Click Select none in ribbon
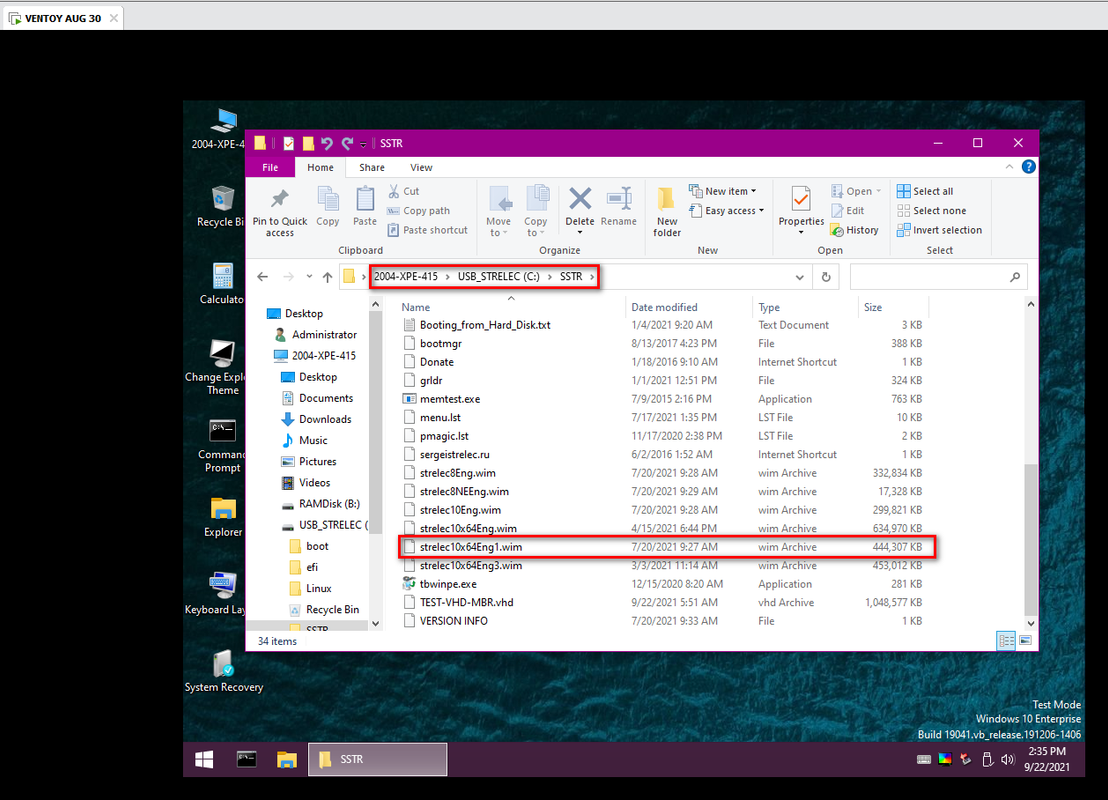 931,211
